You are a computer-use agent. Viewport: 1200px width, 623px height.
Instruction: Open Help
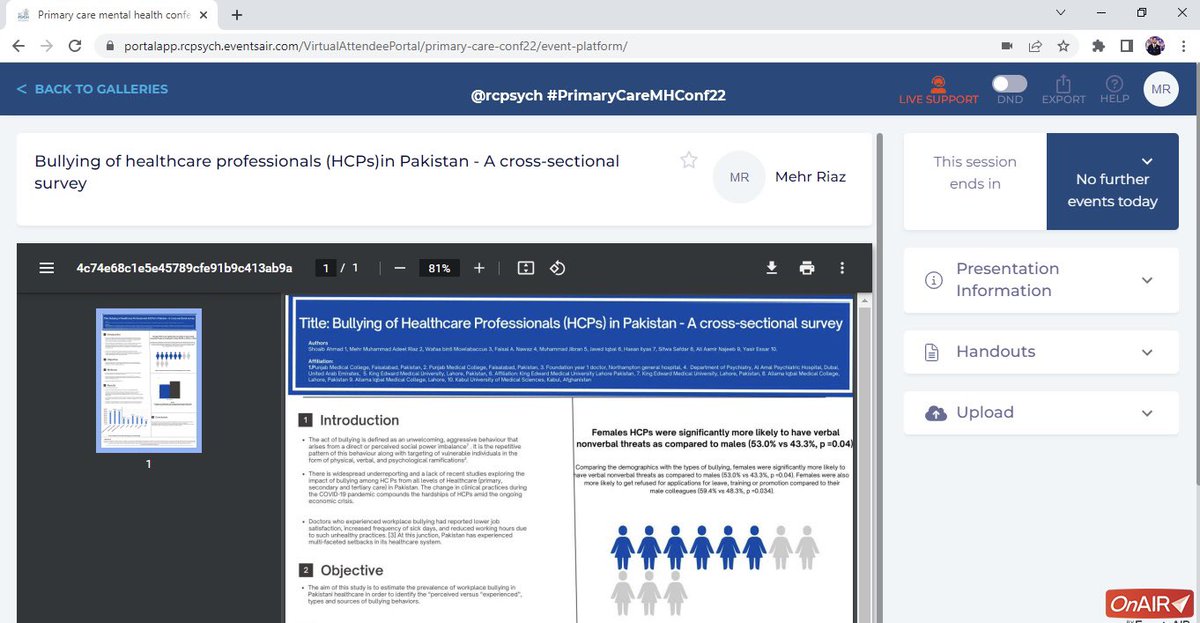1114,90
